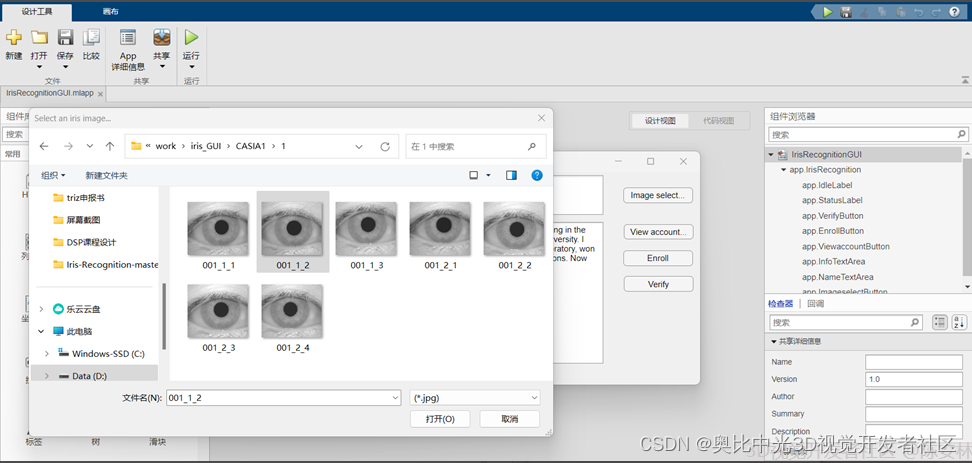Select the 检查器 inspector tab
972x463 pixels.
tap(780, 304)
